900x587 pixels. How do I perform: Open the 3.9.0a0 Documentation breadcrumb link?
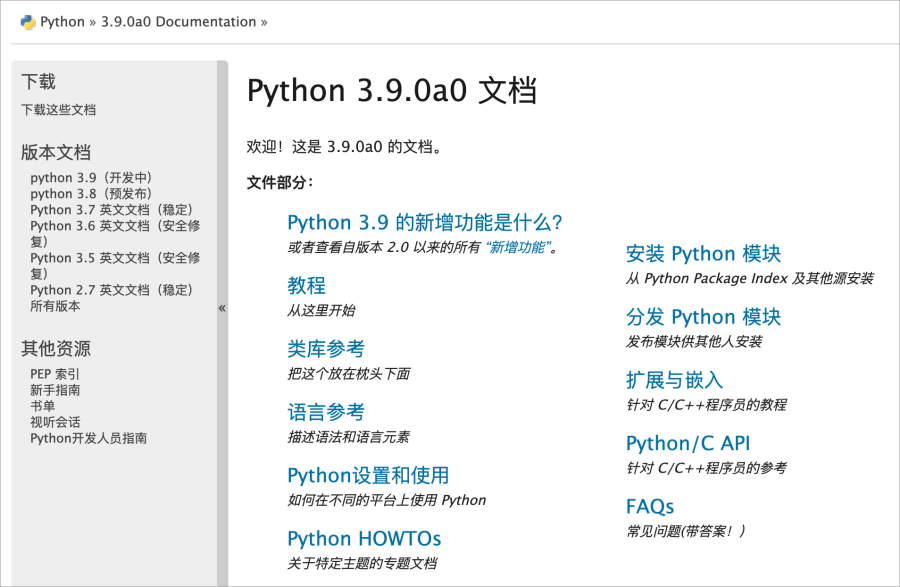point(179,22)
